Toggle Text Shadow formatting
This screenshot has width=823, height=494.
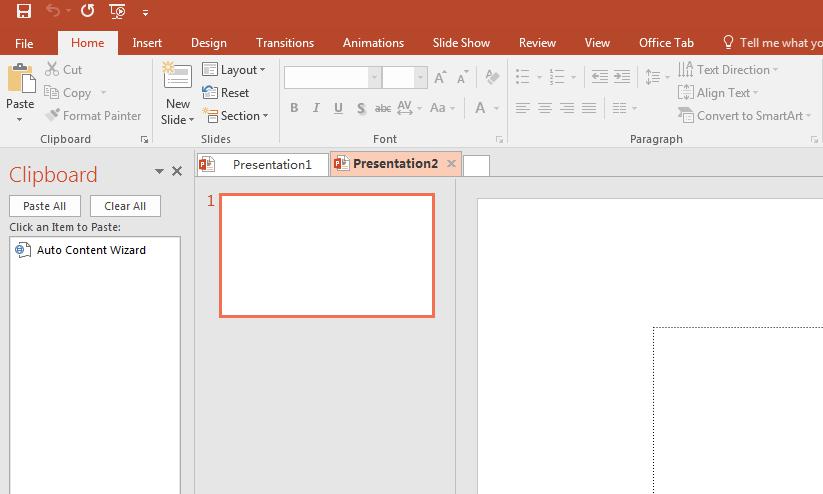click(361, 108)
